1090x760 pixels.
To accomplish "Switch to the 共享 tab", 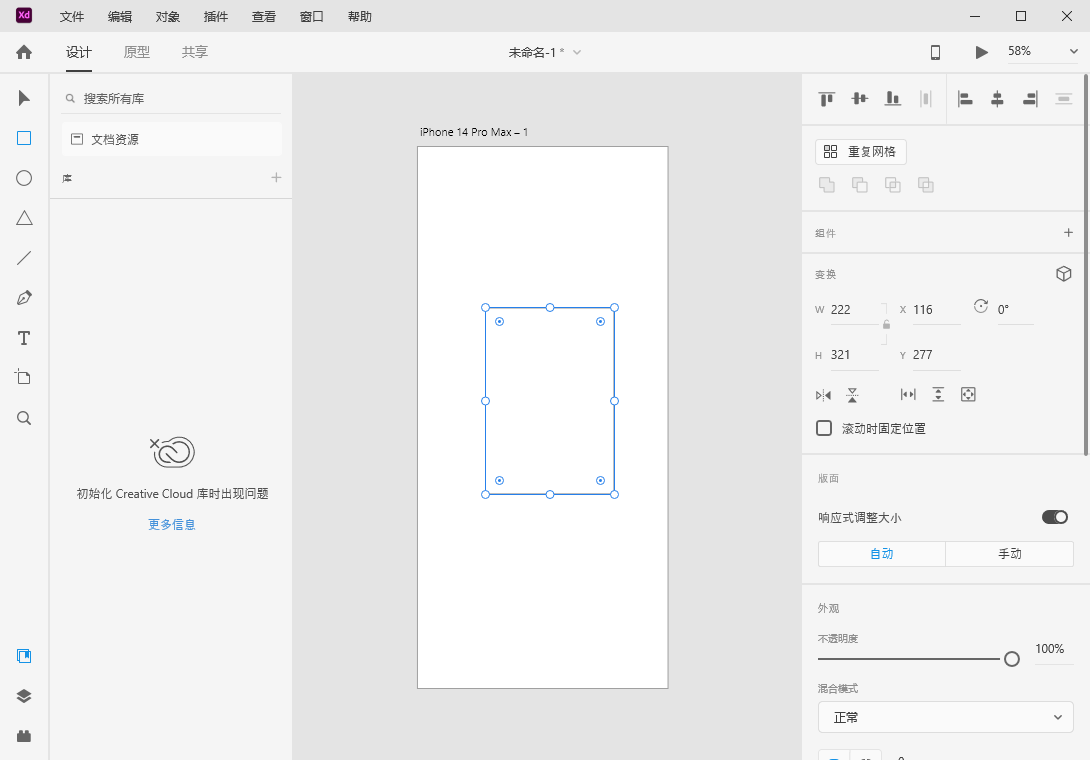I will pos(195,52).
